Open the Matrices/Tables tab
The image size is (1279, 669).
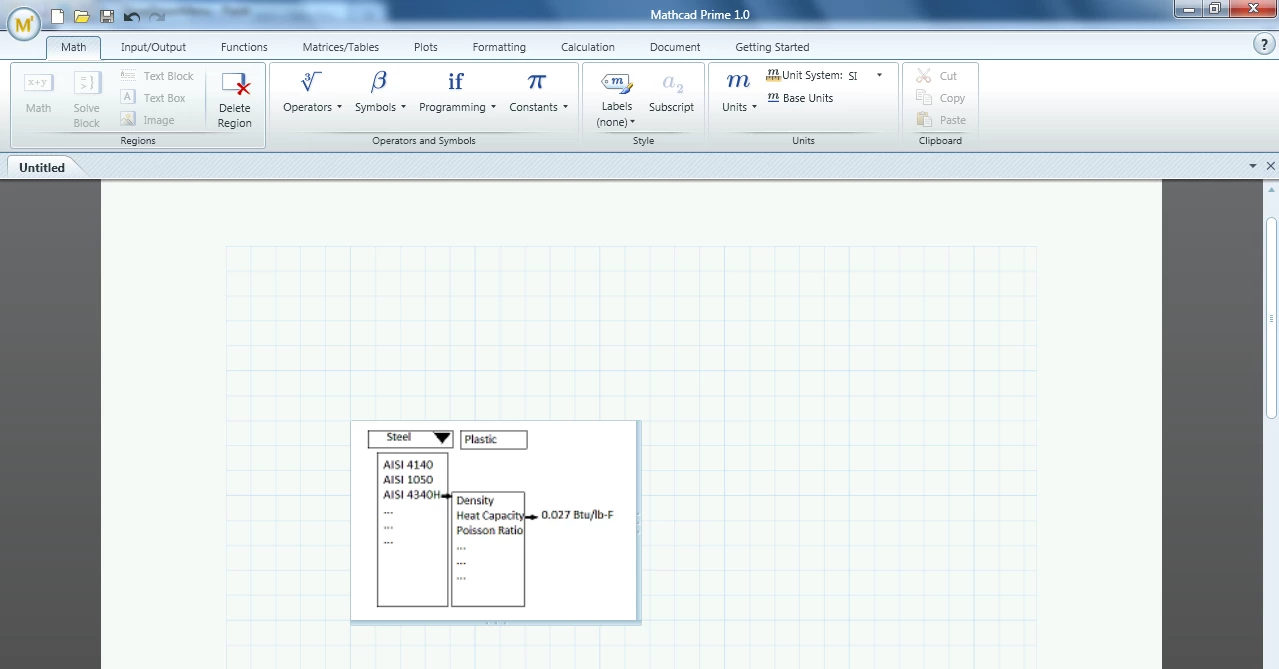point(341,47)
